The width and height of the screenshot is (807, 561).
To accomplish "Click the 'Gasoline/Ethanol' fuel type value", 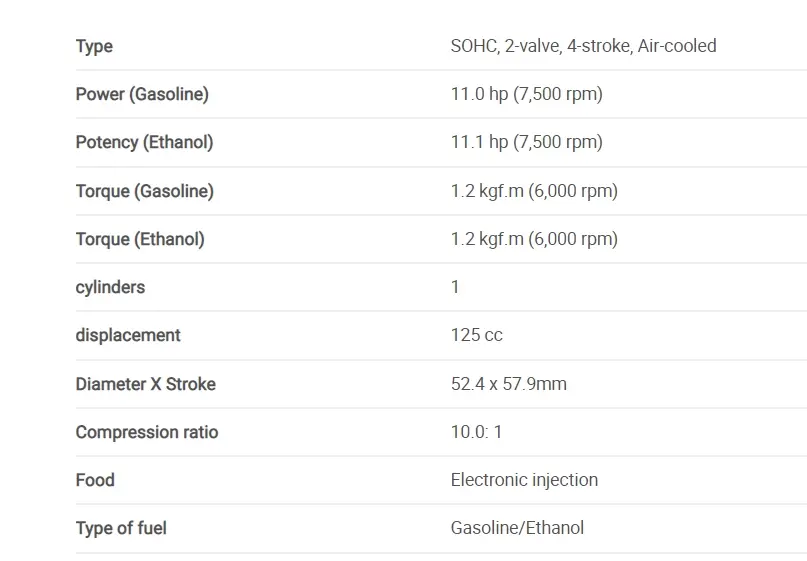I will (517, 528).
